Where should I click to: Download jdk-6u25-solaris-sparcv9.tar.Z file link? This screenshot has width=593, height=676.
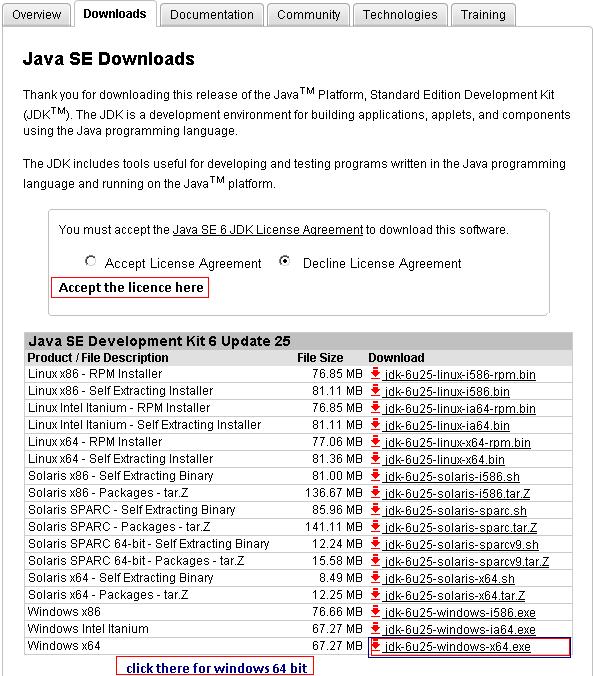(x=467, y=562)
